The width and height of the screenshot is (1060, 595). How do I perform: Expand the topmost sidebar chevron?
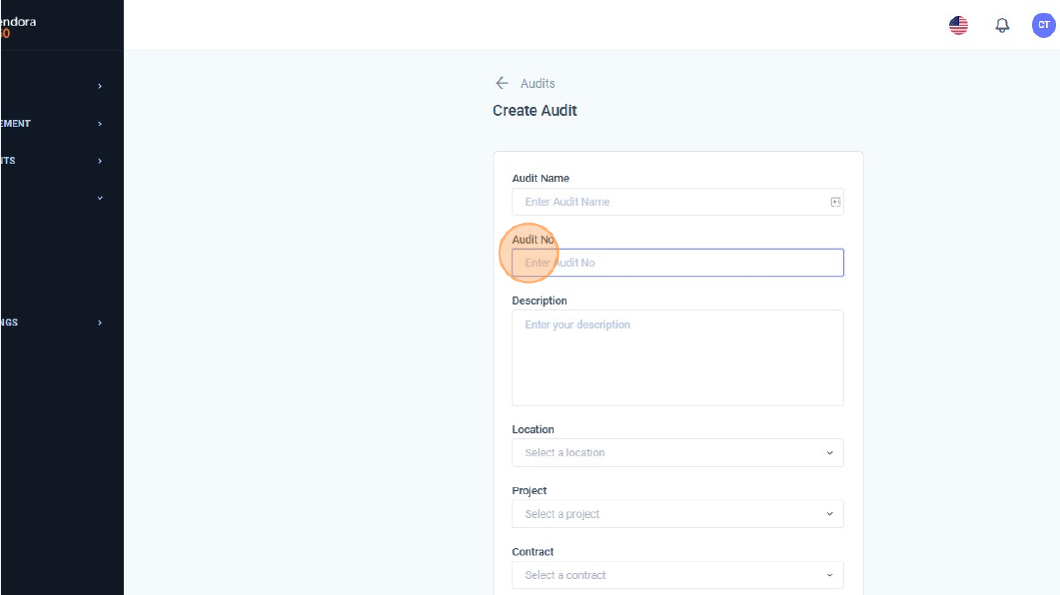point(100,87)
